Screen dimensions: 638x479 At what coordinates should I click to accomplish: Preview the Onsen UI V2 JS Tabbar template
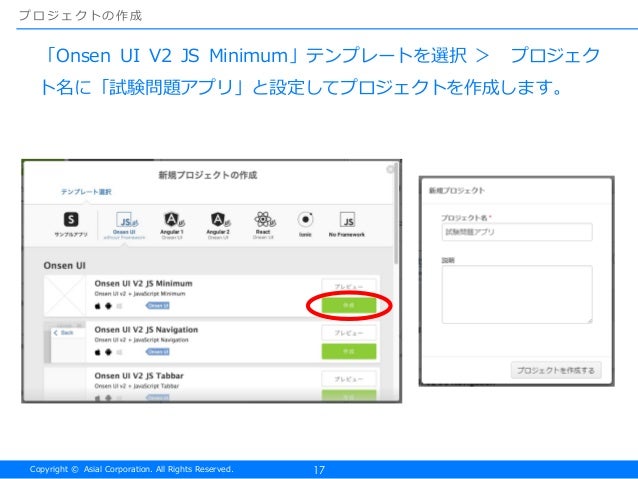(x=349, y=379)
